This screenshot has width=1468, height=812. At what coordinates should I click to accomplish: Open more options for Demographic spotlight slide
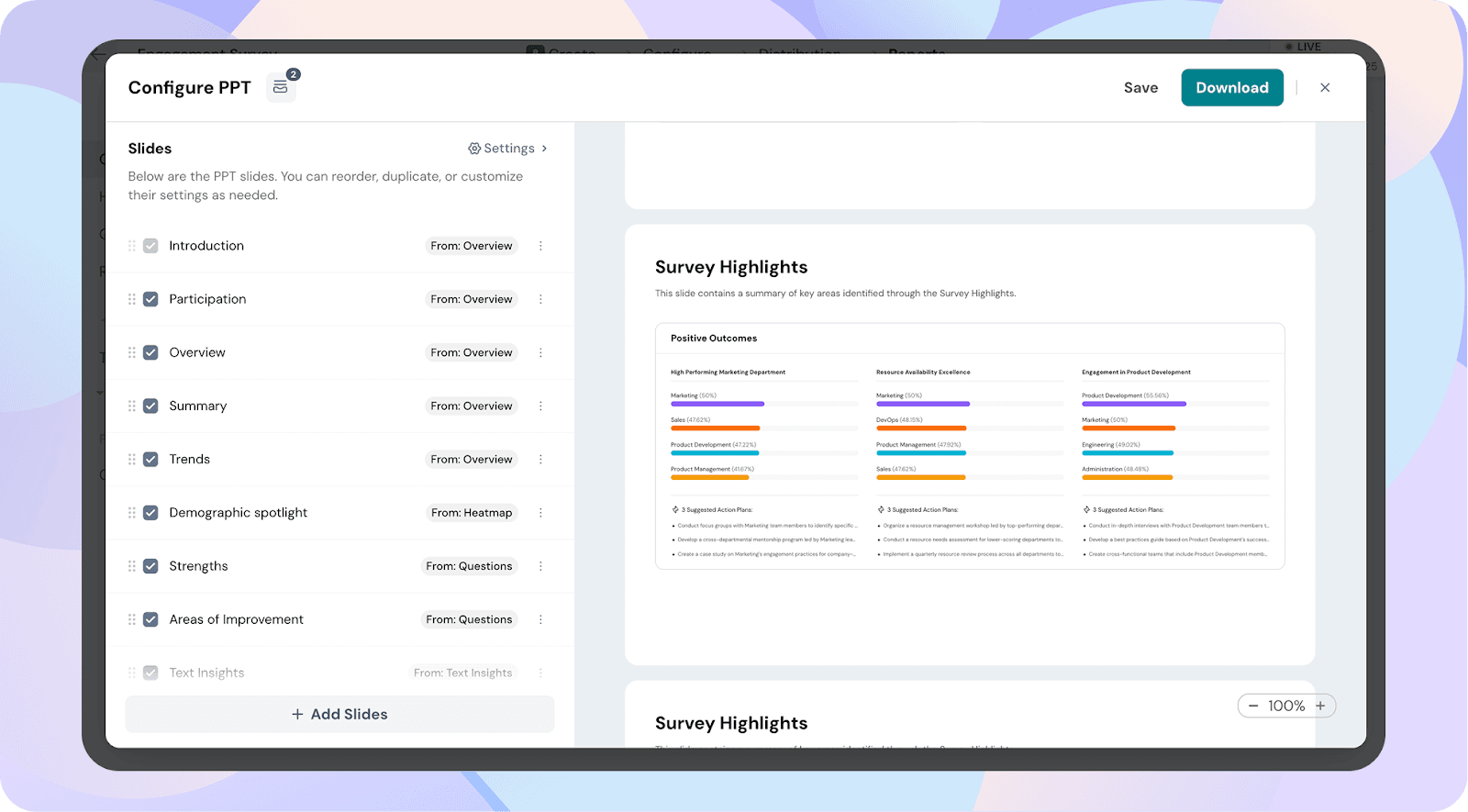(x=540, y=513)
